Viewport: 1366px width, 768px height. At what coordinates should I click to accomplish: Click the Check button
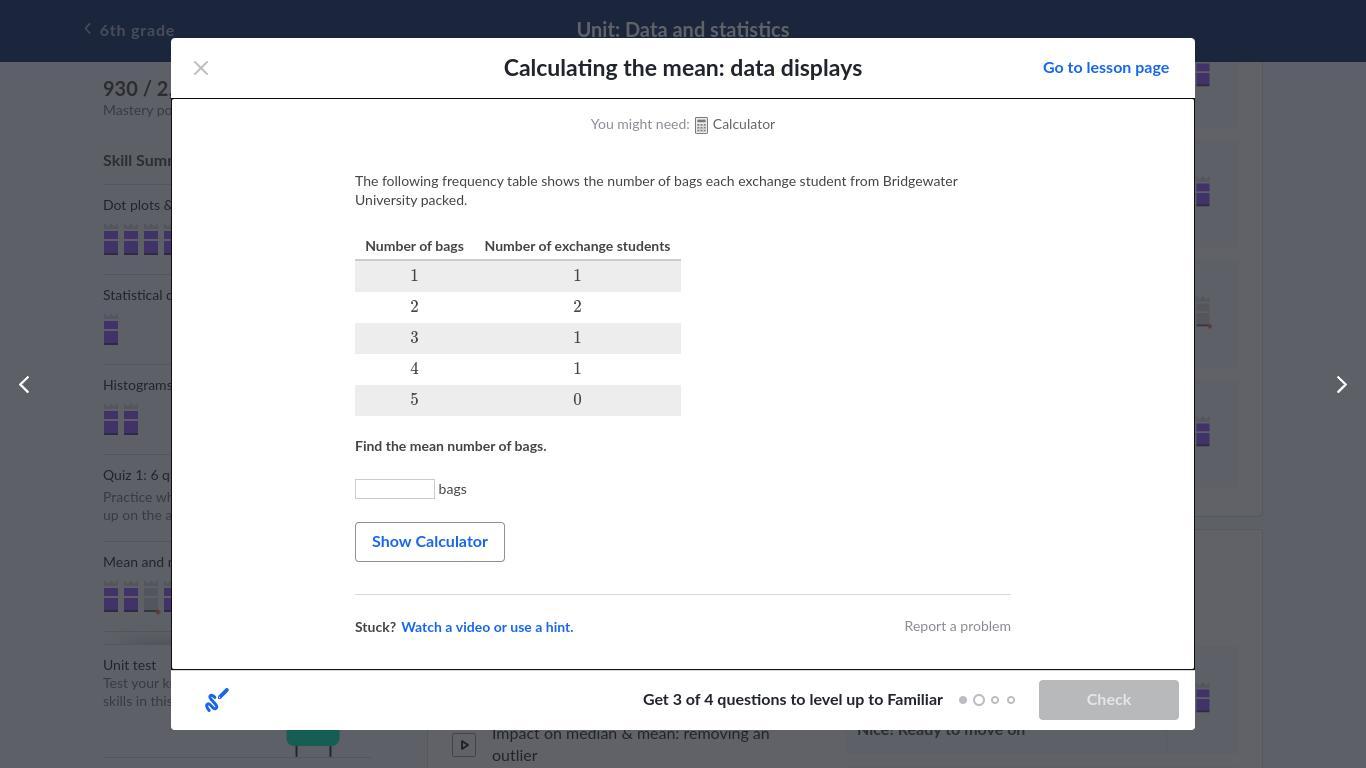coord(1109,700)
